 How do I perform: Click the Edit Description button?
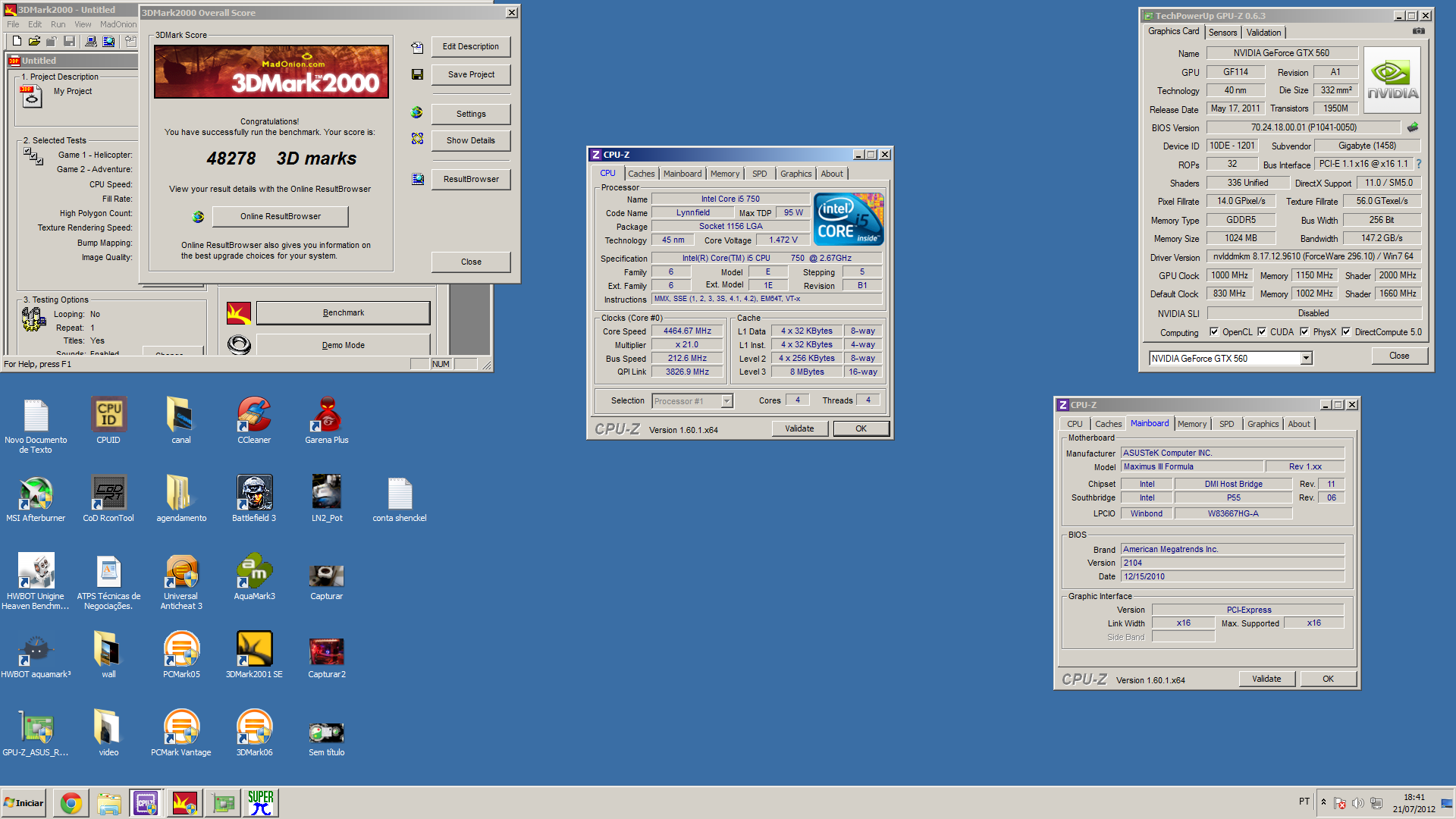[470, 46]
